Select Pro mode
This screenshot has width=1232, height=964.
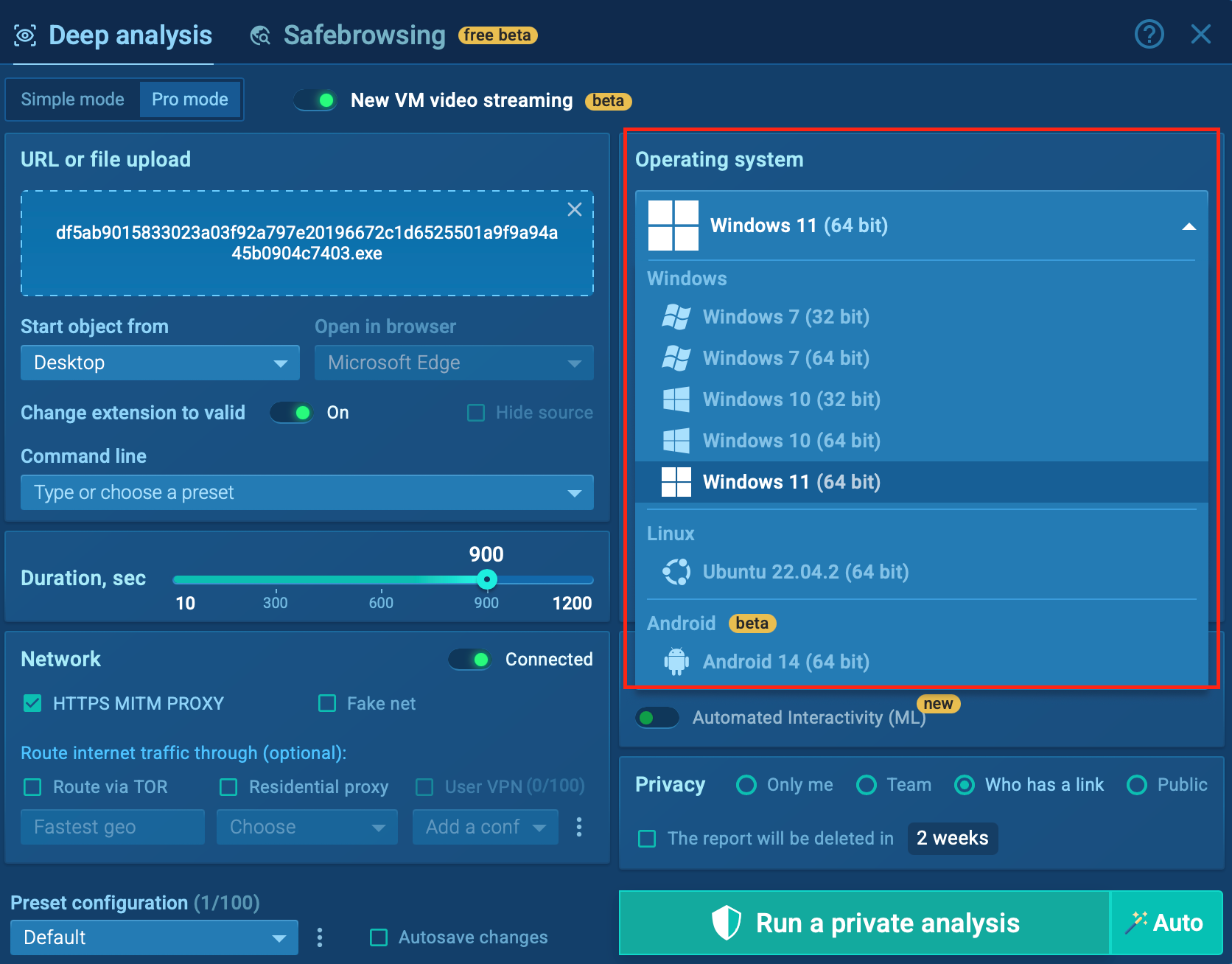[x=190, y=99]
